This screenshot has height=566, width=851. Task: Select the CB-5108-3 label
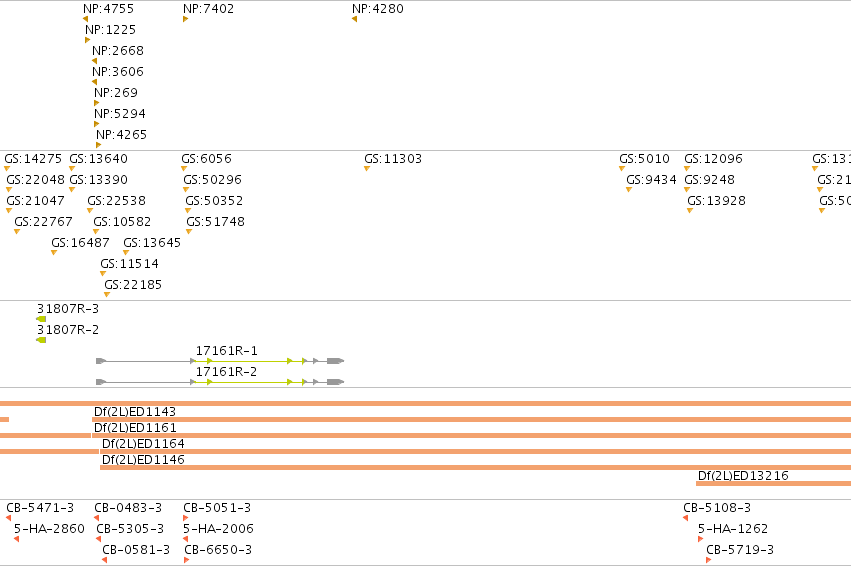coord(717,508)
